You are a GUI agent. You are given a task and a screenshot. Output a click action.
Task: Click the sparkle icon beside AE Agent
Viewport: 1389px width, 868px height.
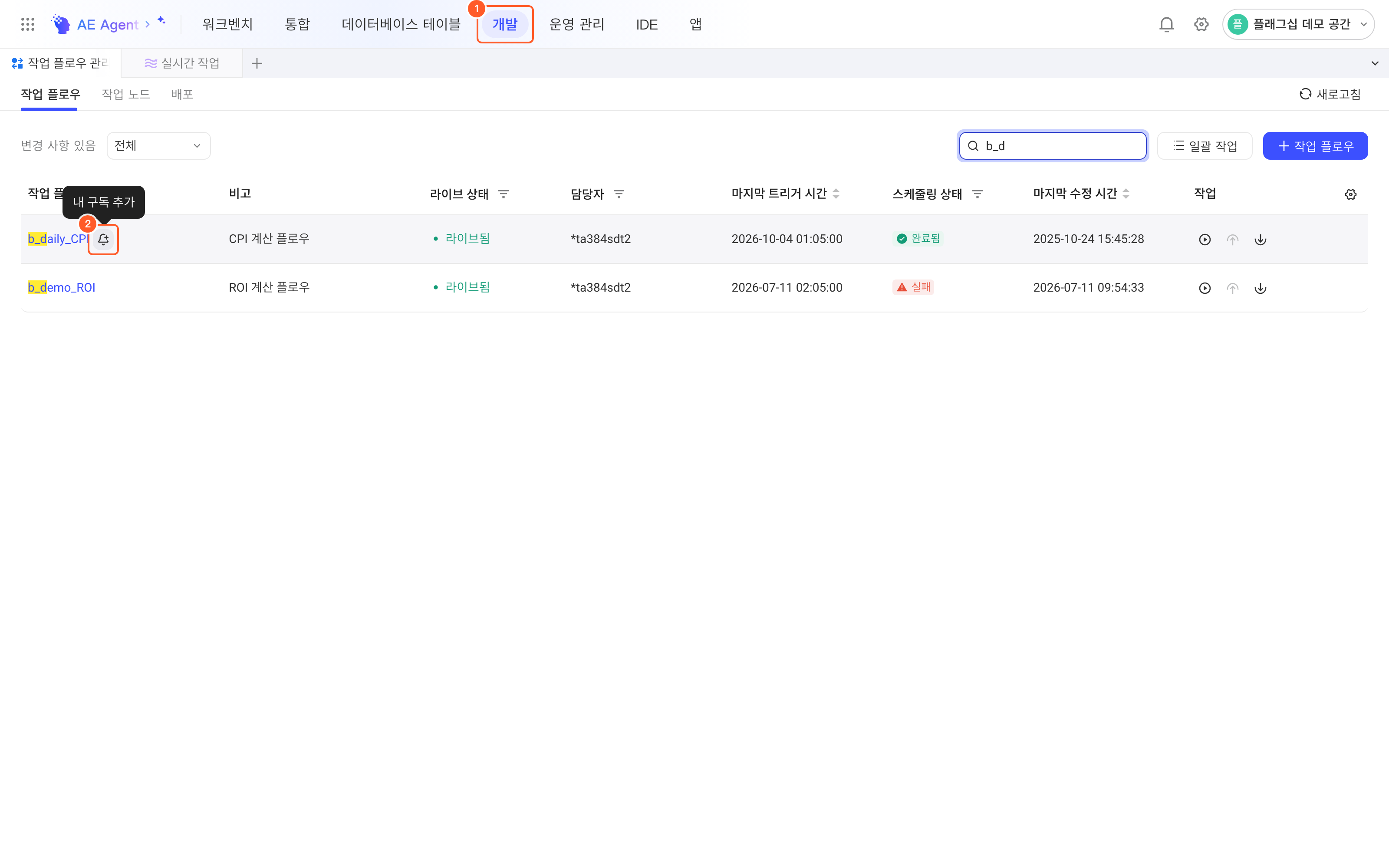click(x=161, y=21)
